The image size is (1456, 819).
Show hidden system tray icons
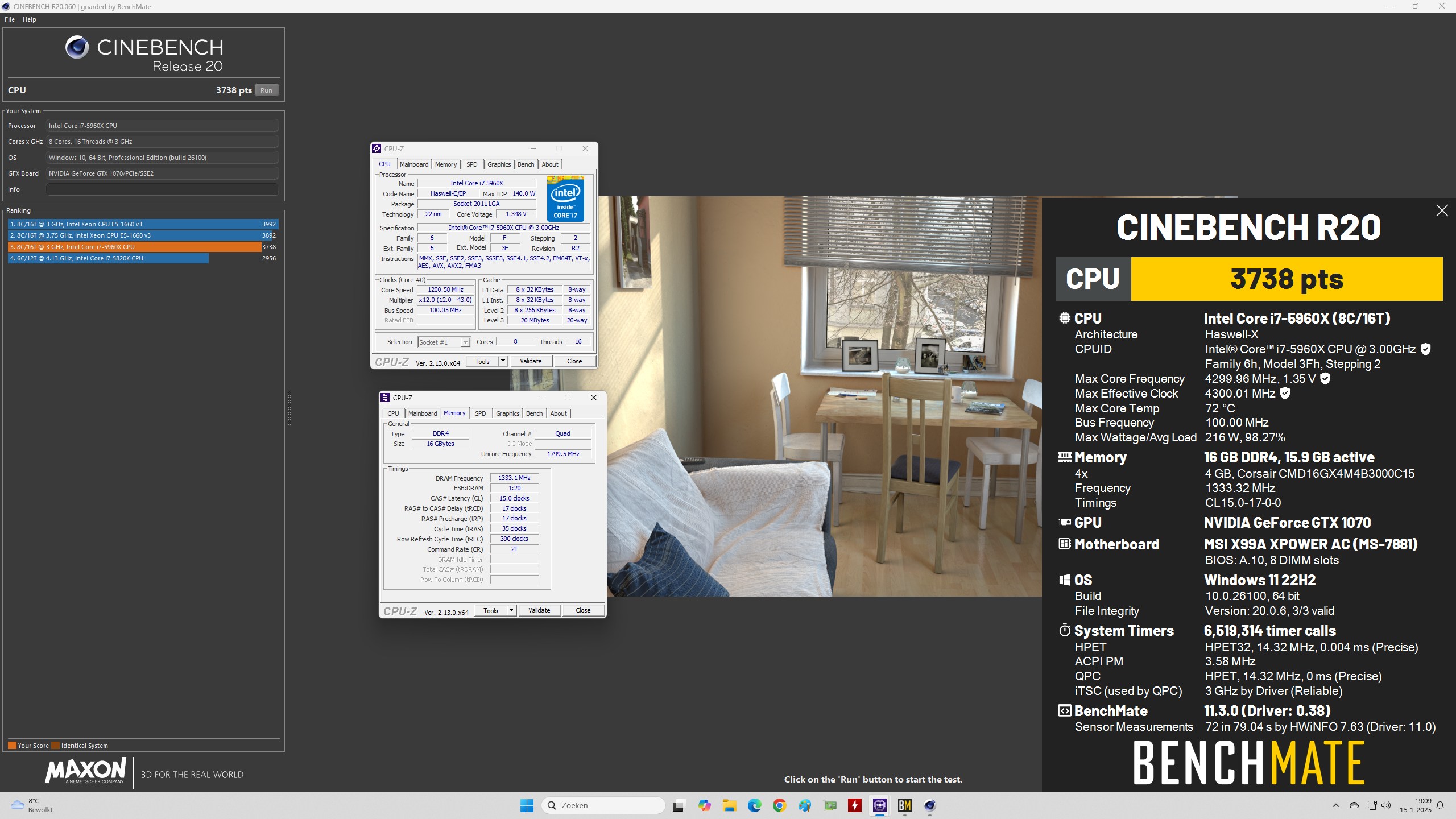tap(1336, 805)
